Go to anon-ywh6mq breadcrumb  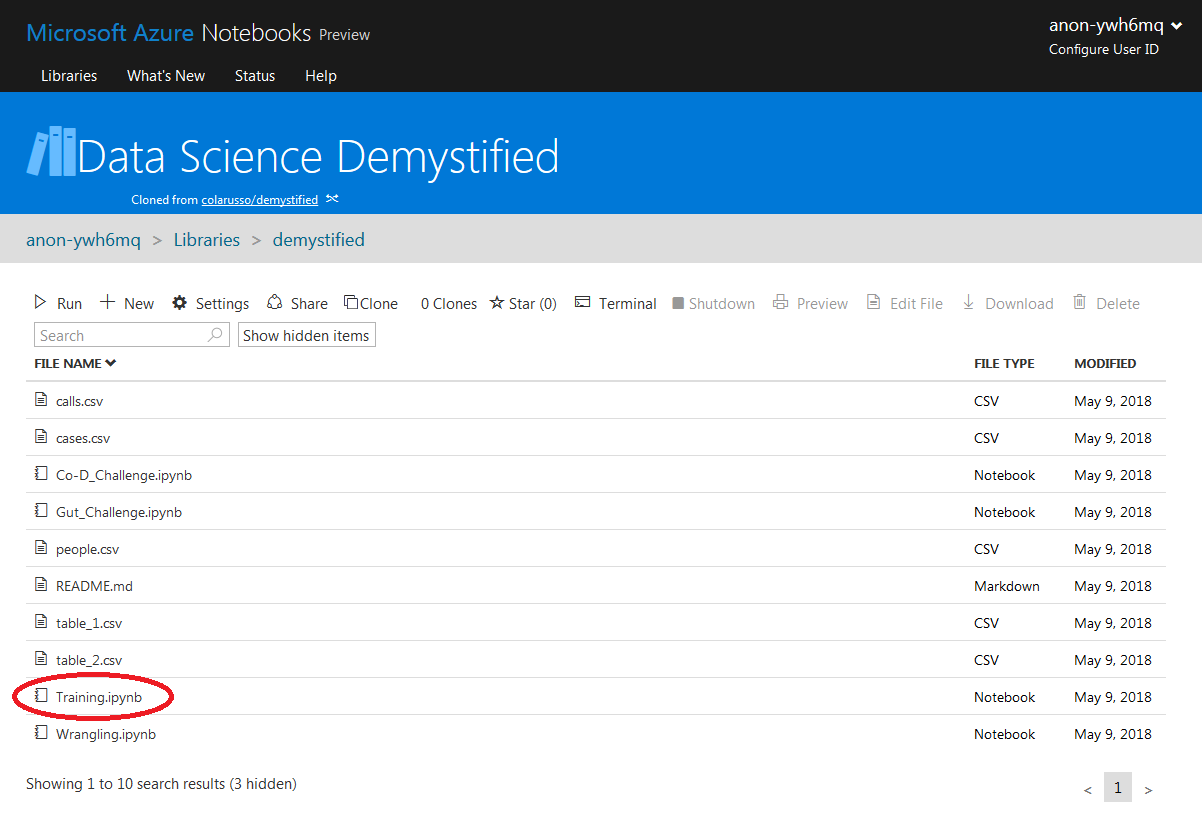[x=83, y=240]
